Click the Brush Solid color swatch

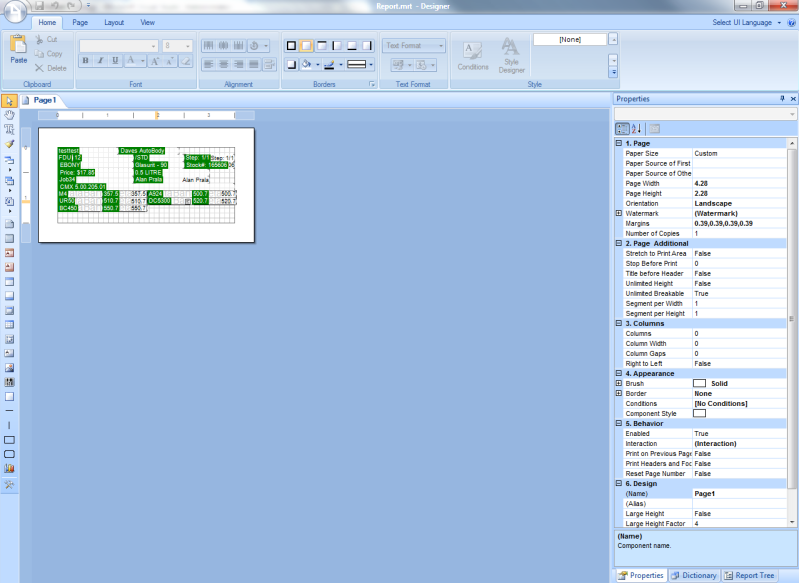pyautogui.click(x=699, y=383)
